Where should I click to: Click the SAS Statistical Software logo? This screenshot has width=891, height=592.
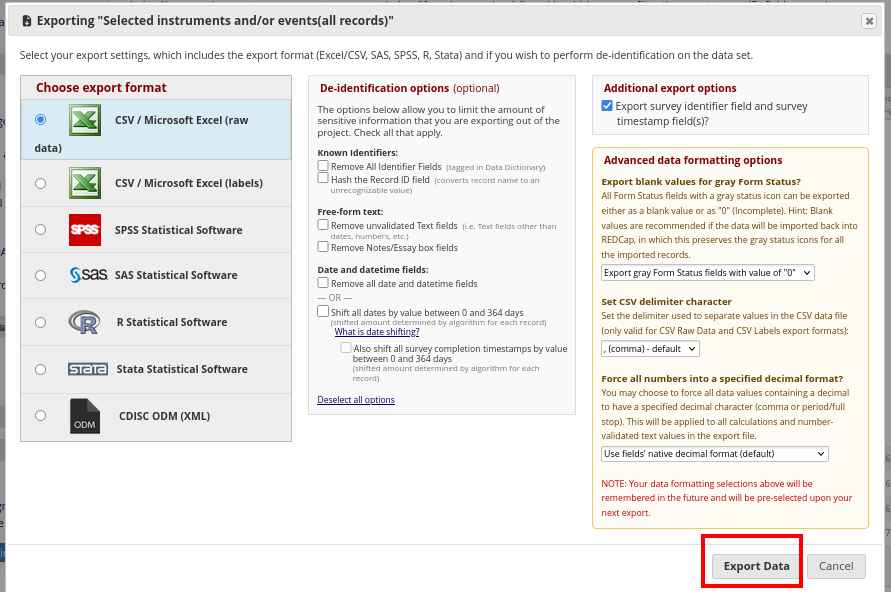click(x=88, y=275)
